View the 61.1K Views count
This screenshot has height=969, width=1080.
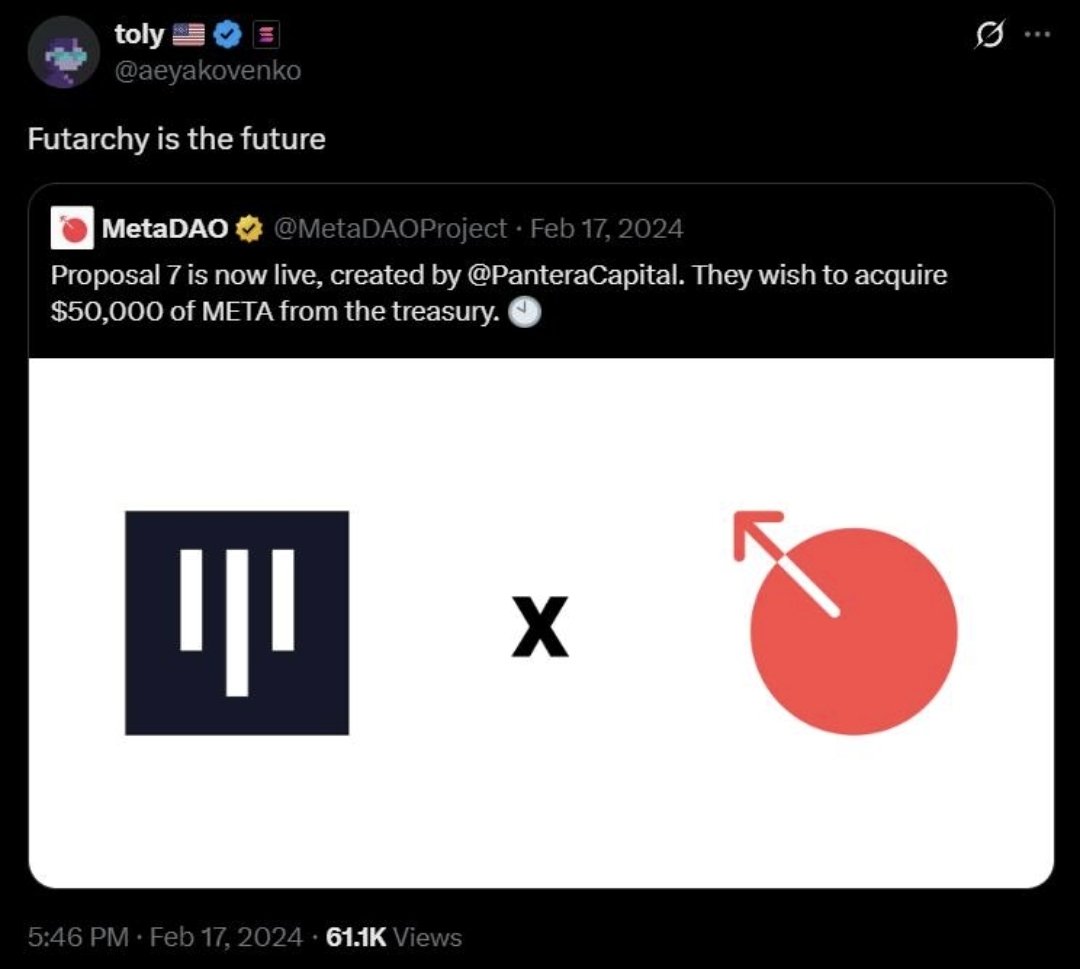pyautogui.click(x=394, y=937)
